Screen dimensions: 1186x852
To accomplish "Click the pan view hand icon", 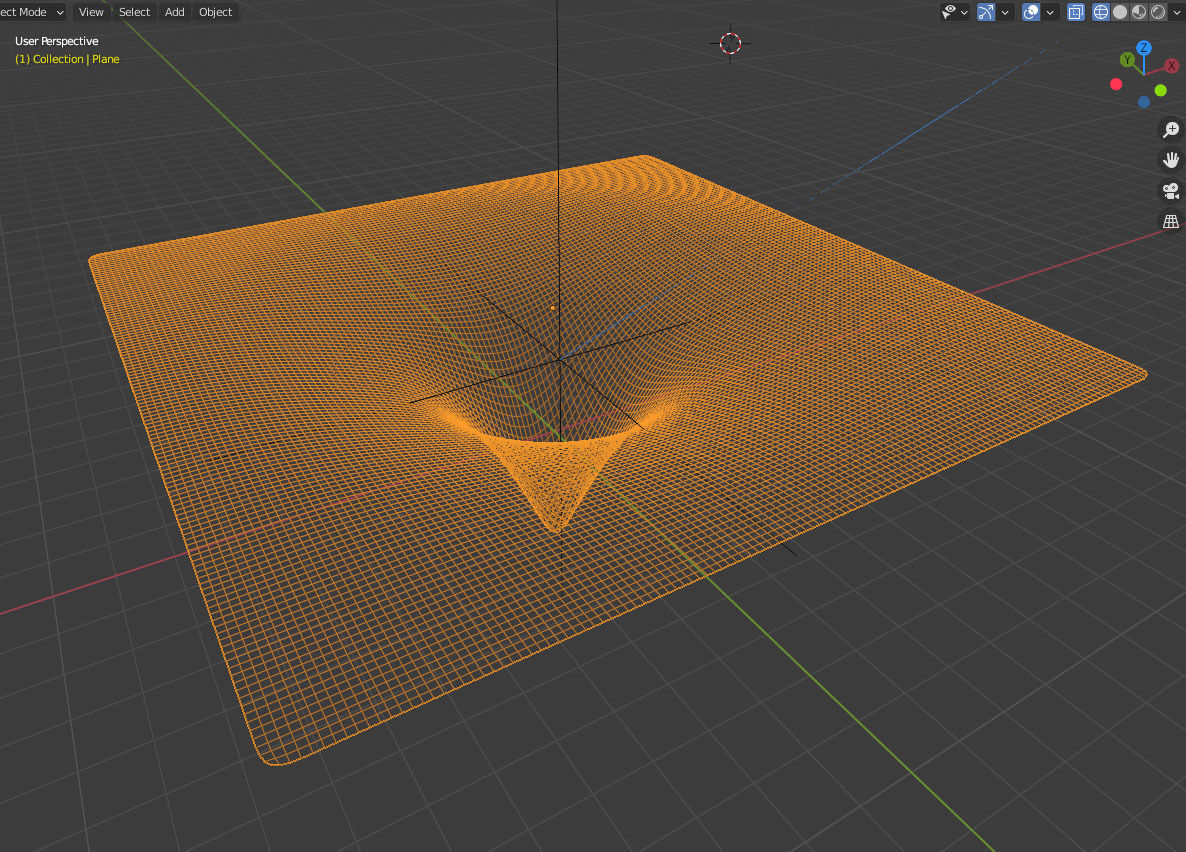I will 1171,160.
